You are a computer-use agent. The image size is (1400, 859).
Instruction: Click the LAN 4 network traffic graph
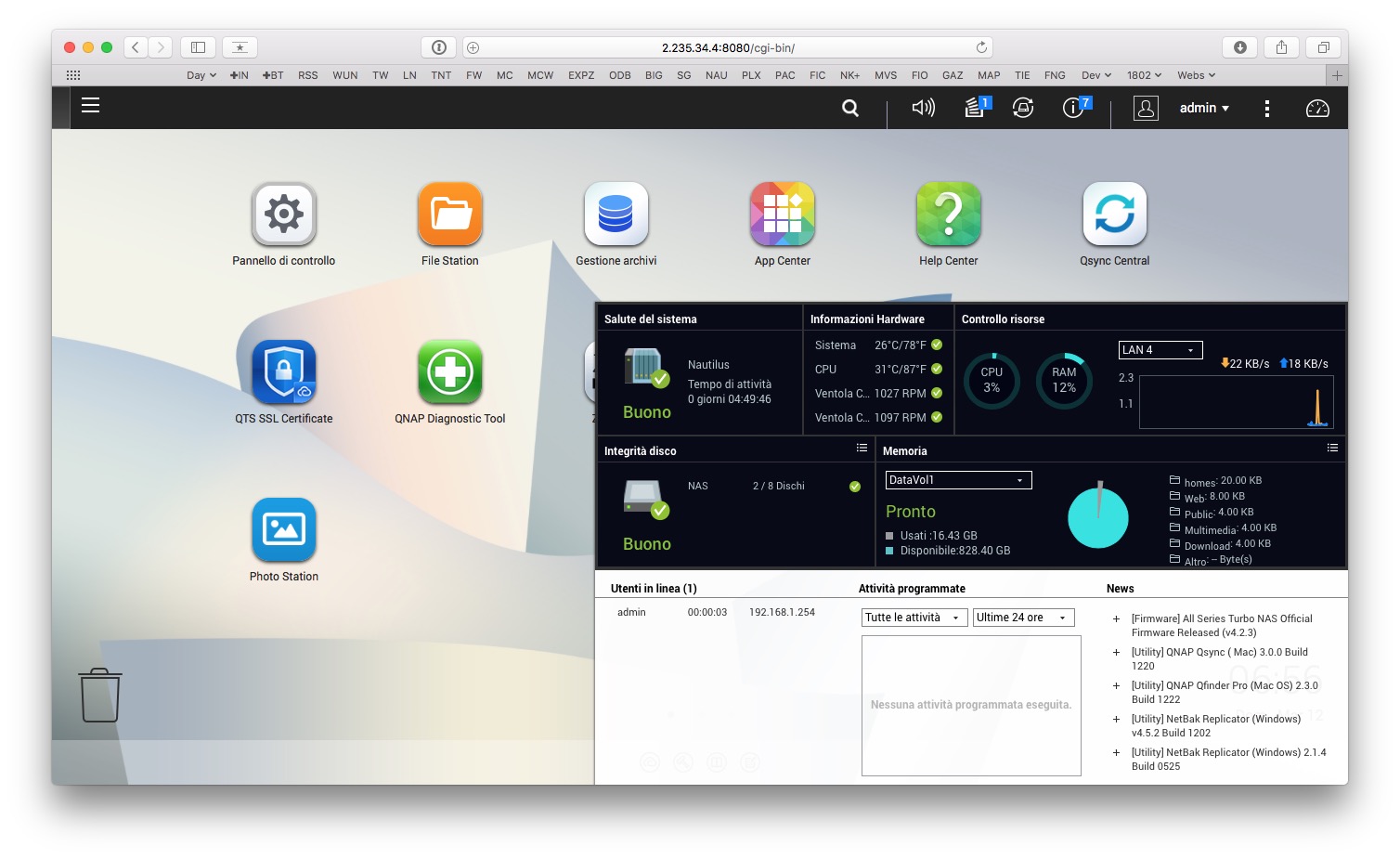[1236, 402]
